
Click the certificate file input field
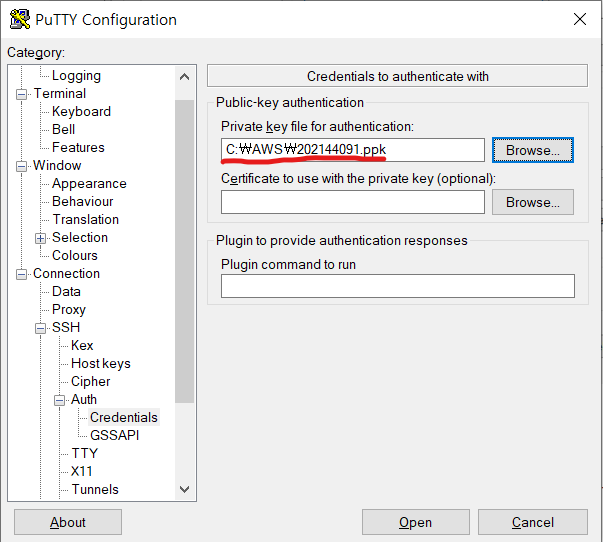(x=353, y=202)
